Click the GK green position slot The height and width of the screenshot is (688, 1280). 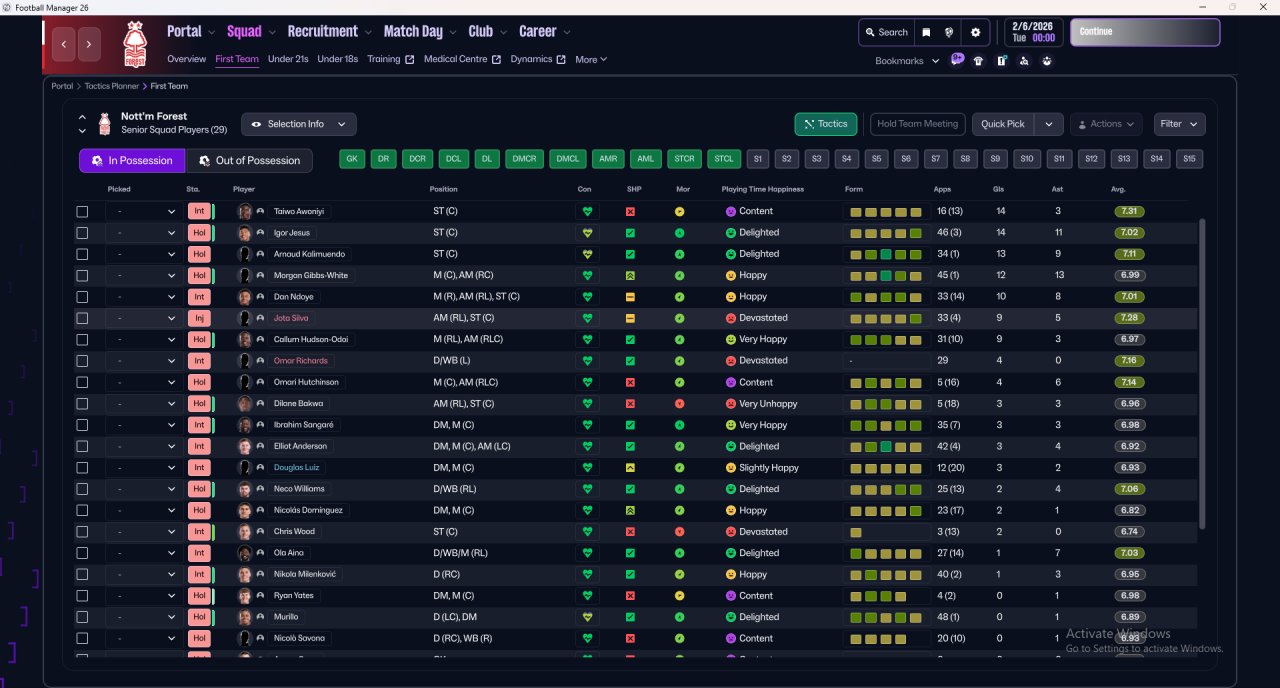click(x=352, y=159)
